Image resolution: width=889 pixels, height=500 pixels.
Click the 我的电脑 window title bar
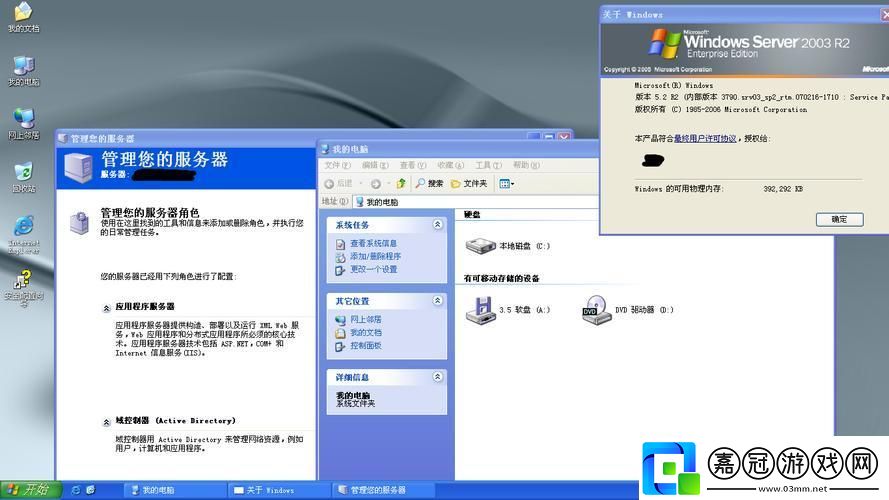(459, 149)
